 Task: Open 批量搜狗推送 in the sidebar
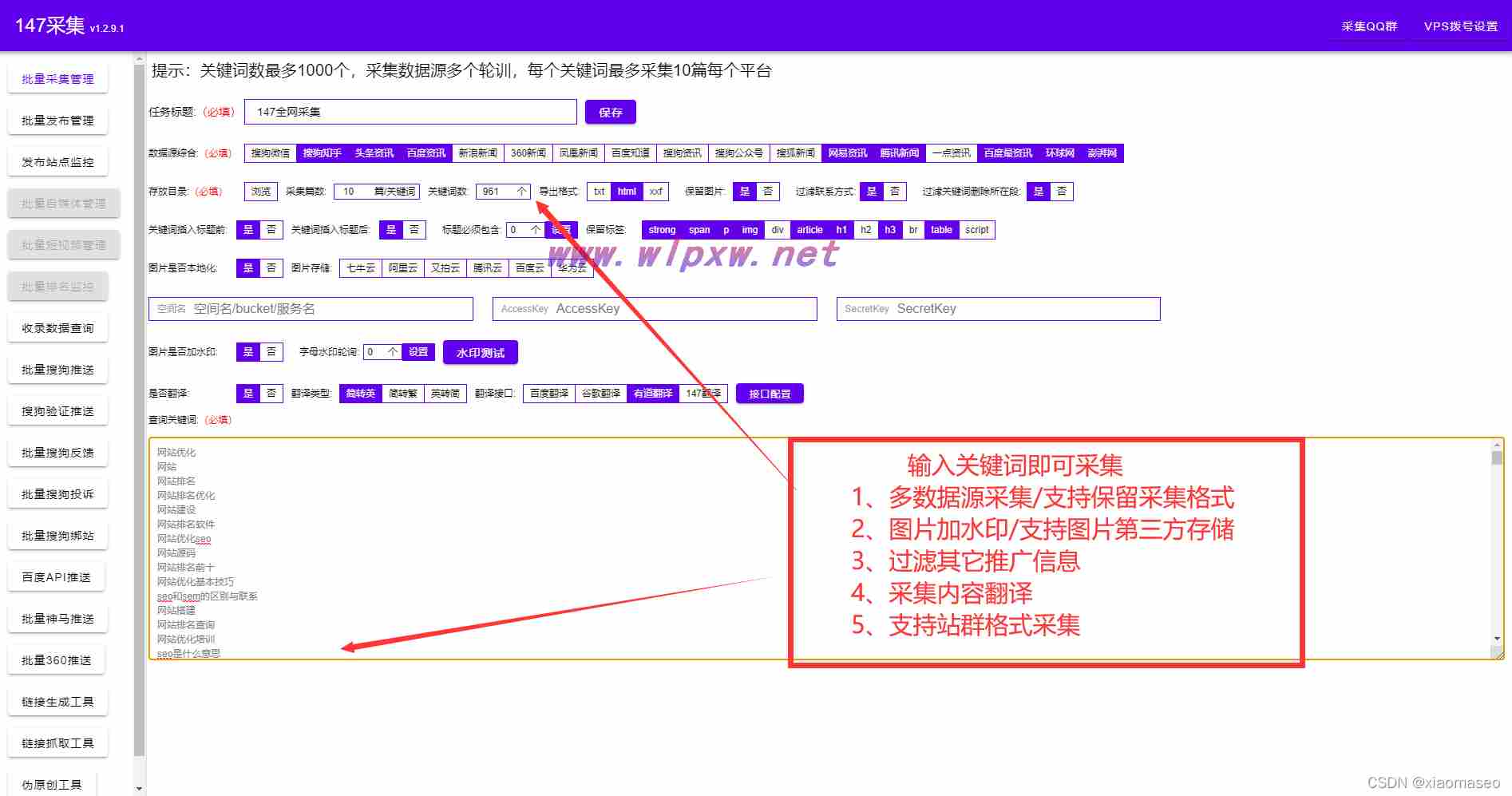[x=57, y=370]
